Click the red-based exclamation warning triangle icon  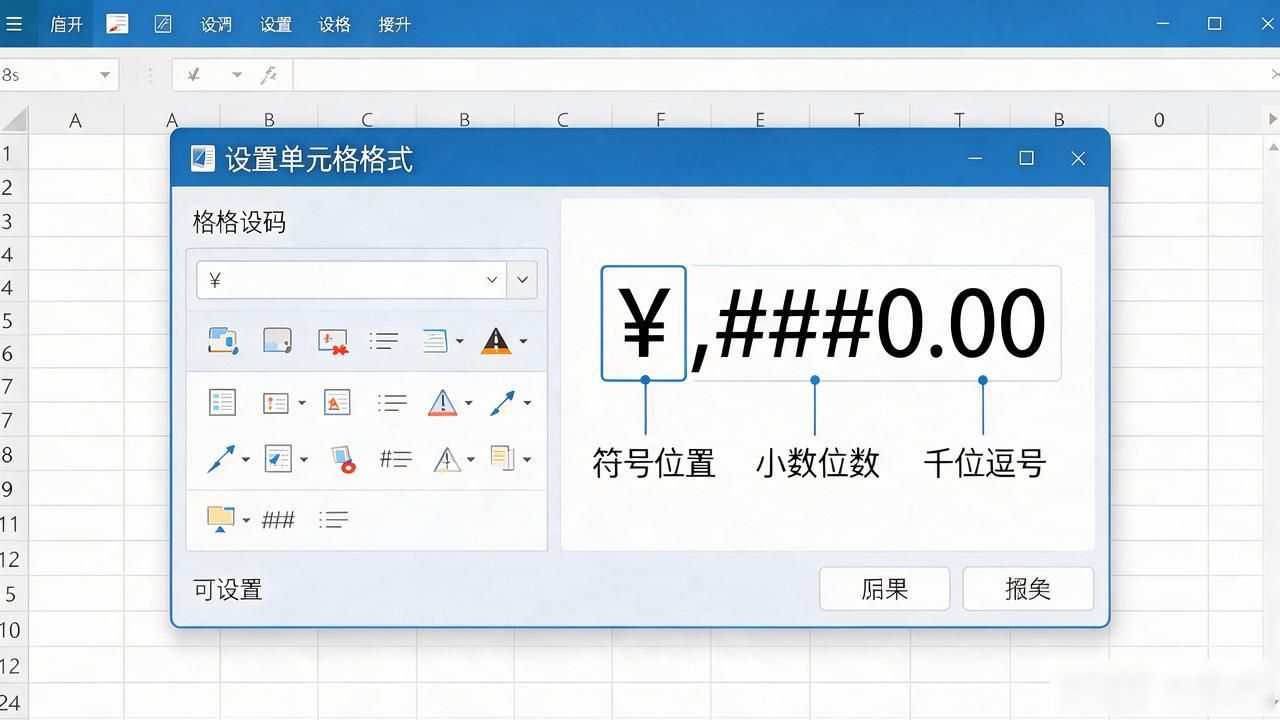(442, 403)
